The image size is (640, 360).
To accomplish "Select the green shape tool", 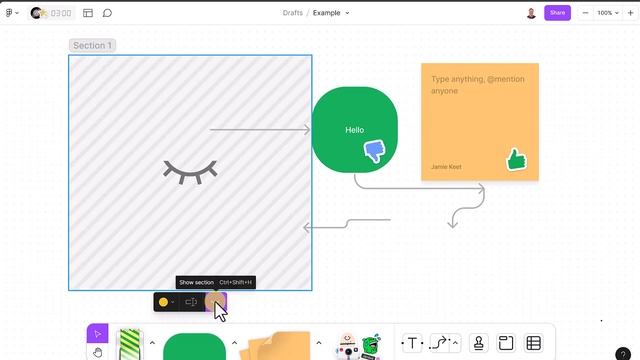I will point(194,347).
